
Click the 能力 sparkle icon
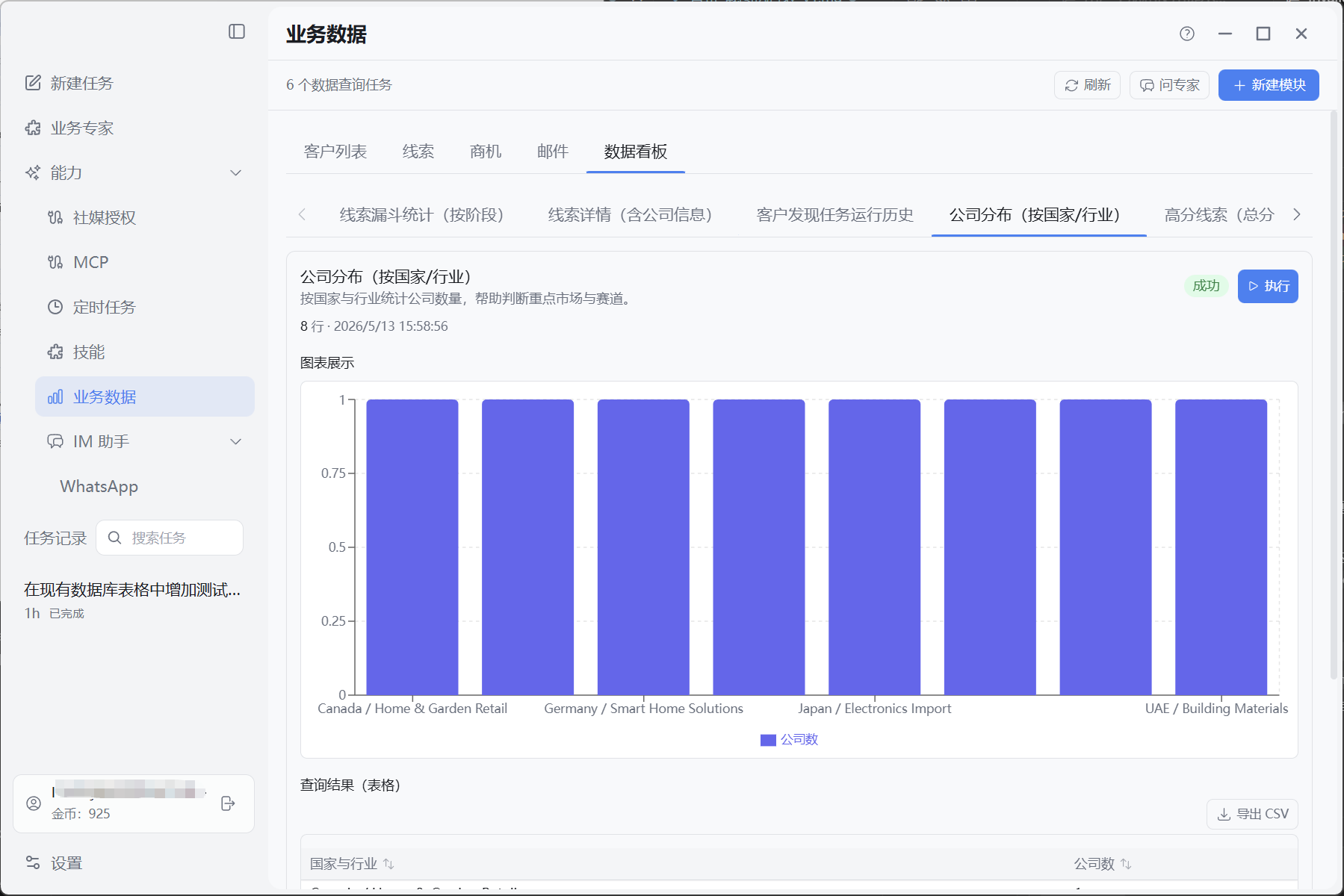pos(33,172)
